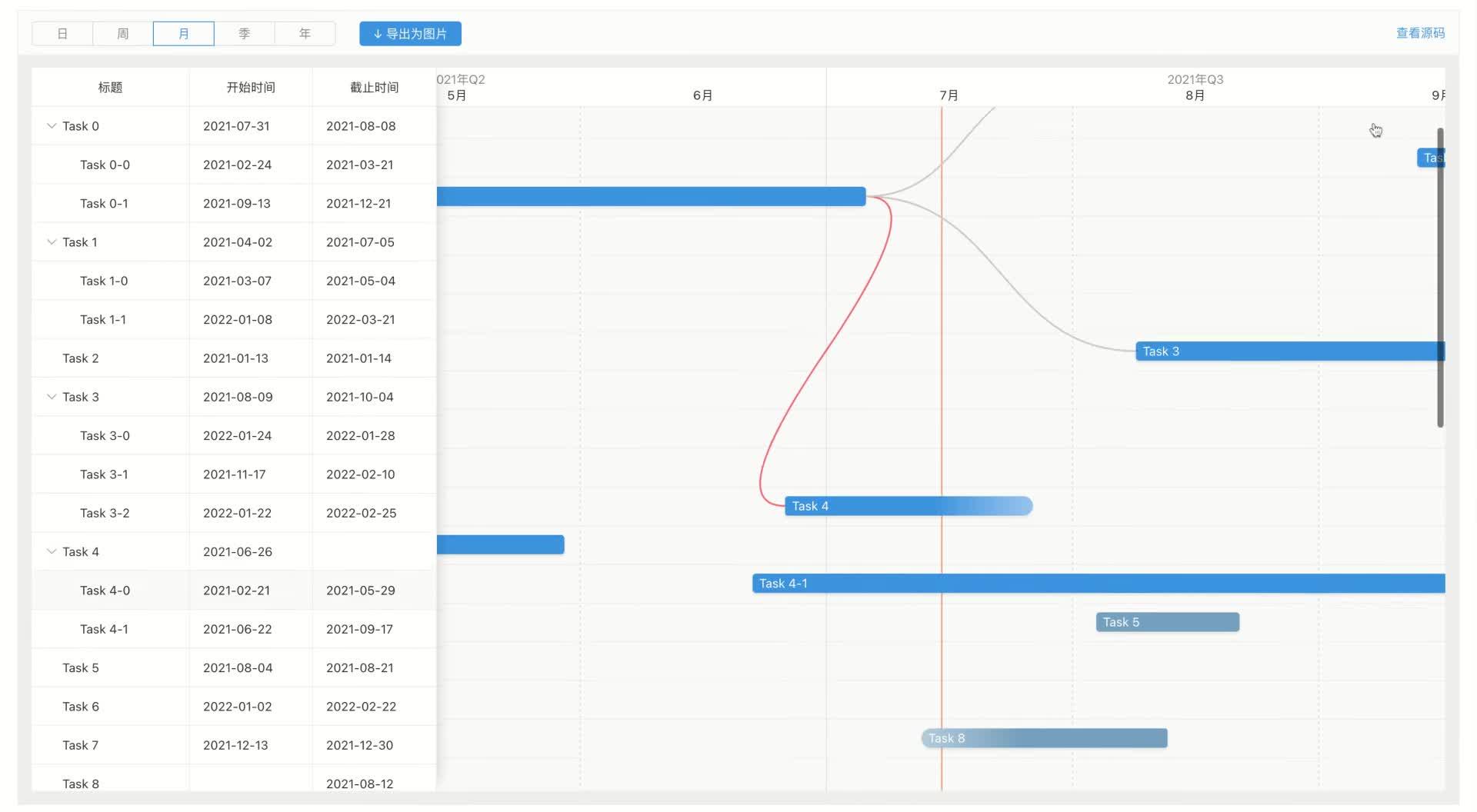Collapse the Task 4 group
1477x812 pixels.
click(52, 551)
